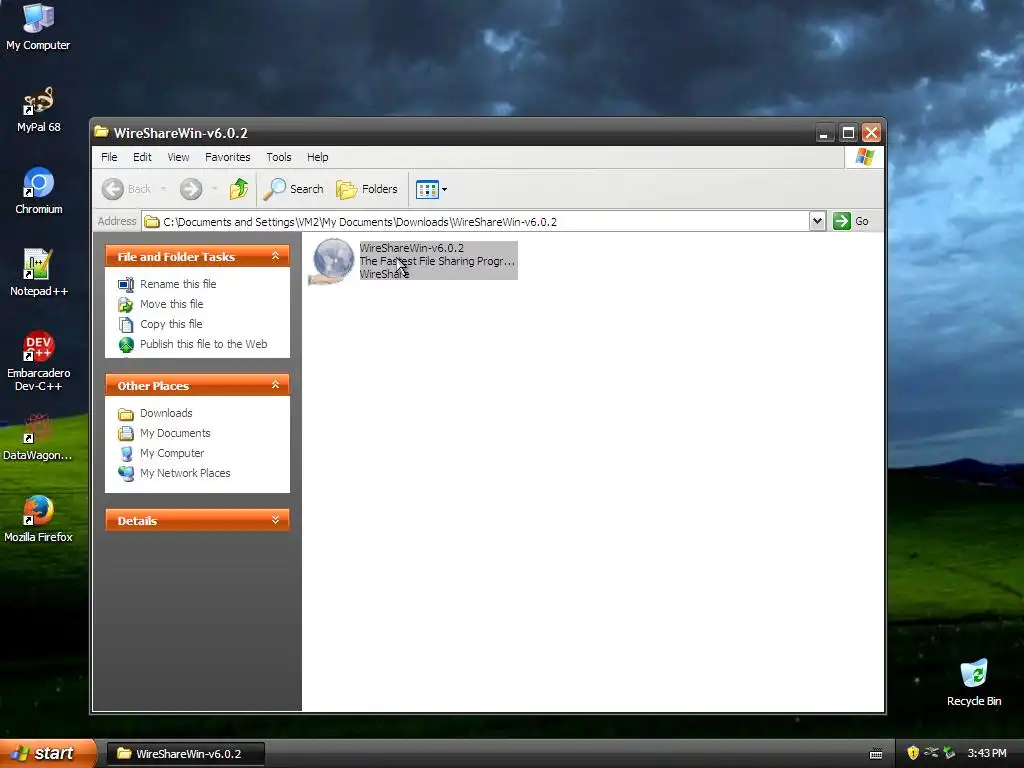This screenshot has width=1024, height=768.
Task: Open the Tools menu
Action: [278, 157]
